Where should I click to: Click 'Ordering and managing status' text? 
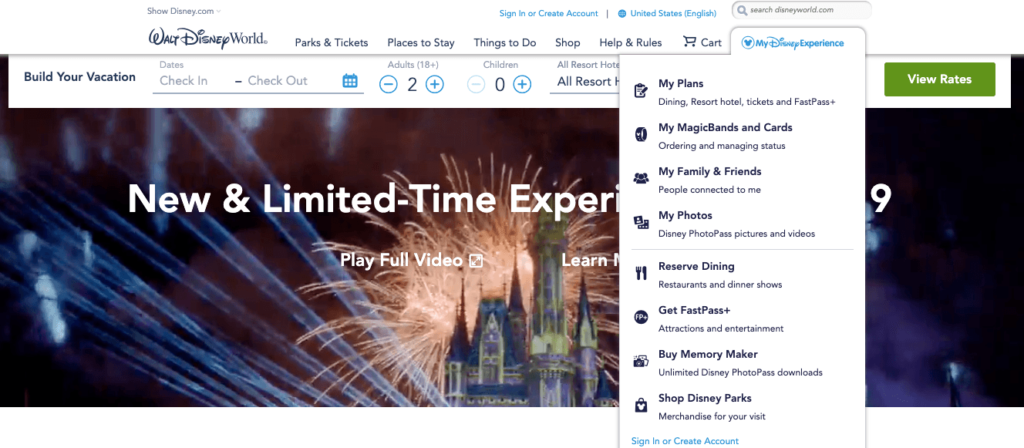click(x=722, y=146)
